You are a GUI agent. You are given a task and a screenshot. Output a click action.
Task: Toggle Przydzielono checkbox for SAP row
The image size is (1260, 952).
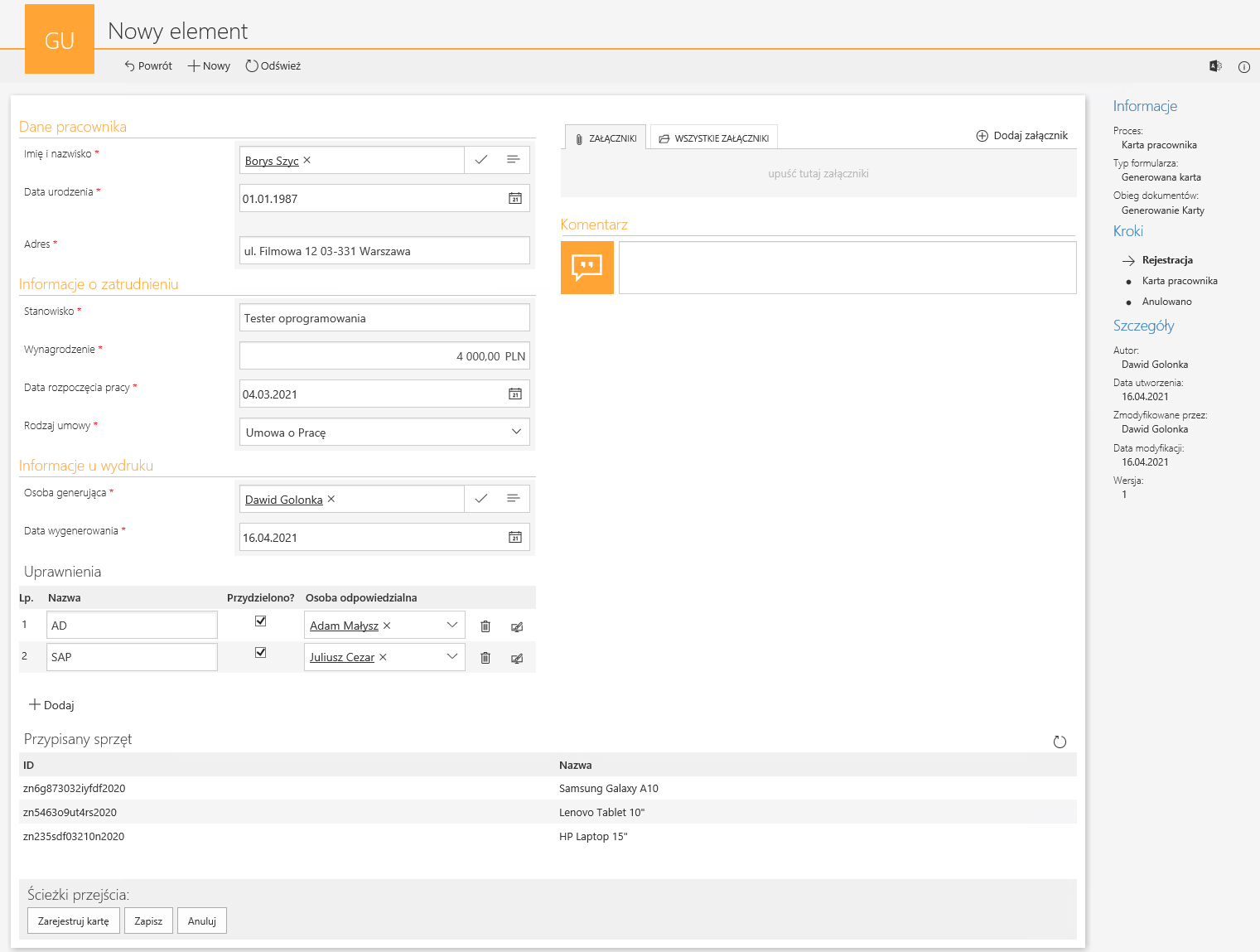[260, 652]
